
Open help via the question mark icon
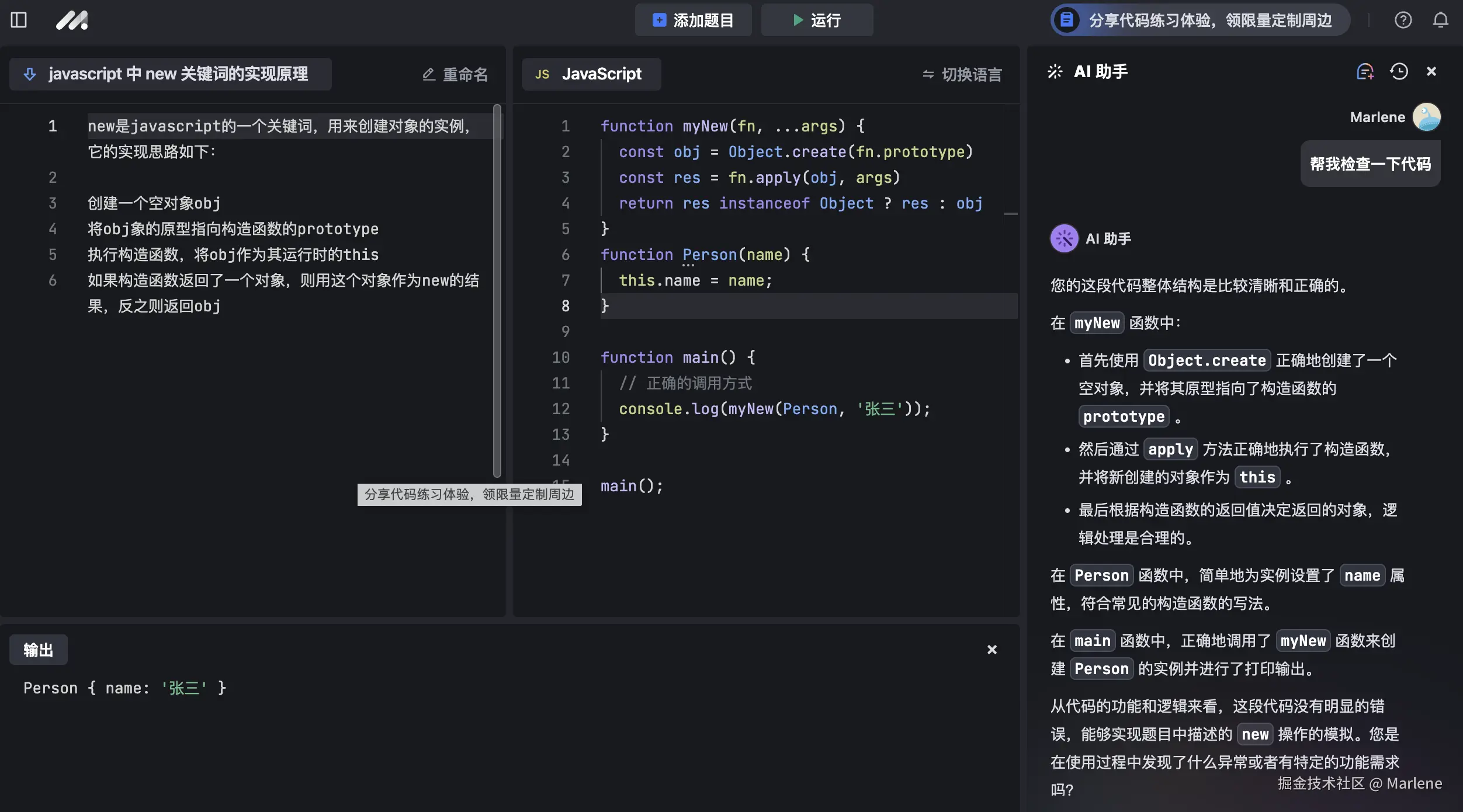click(x=1403, y=19)
